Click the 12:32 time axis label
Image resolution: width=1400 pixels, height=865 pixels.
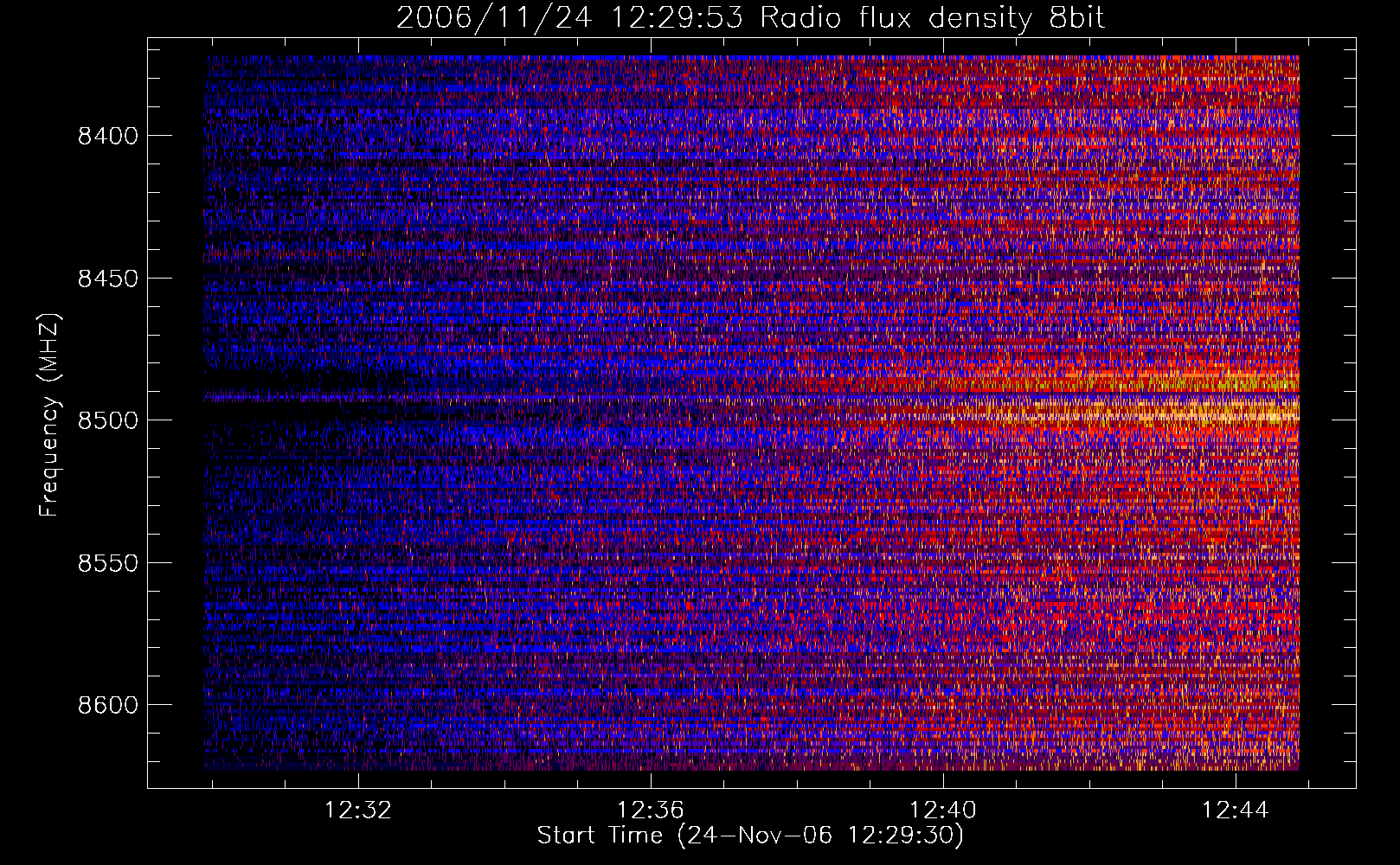tap(358, 811)
